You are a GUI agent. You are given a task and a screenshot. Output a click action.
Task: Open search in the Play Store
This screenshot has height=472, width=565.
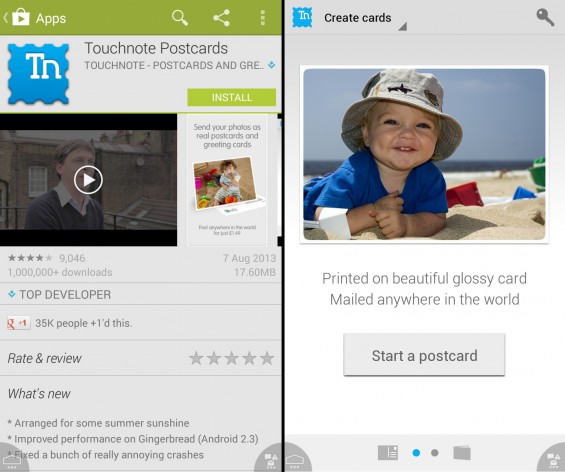(180, 18)
